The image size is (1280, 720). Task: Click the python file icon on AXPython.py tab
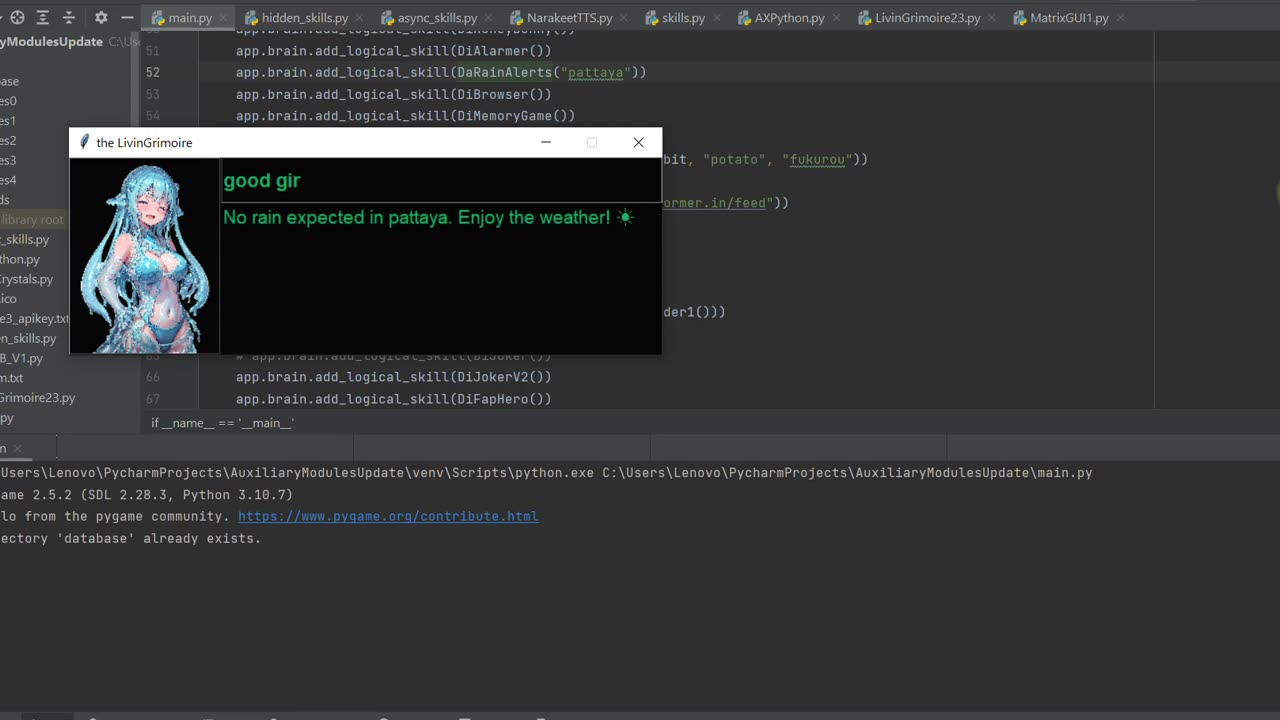(x=744, y=18)
